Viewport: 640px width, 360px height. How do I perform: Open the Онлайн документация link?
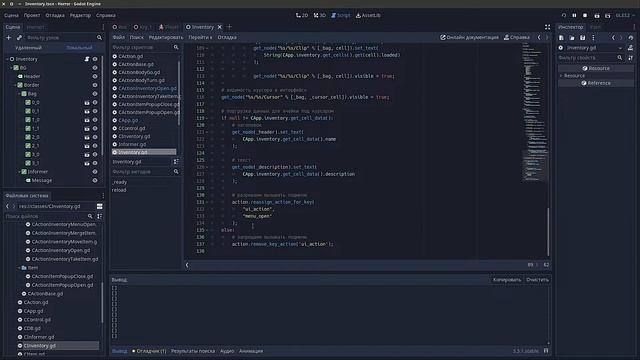(x=469, y=37)
